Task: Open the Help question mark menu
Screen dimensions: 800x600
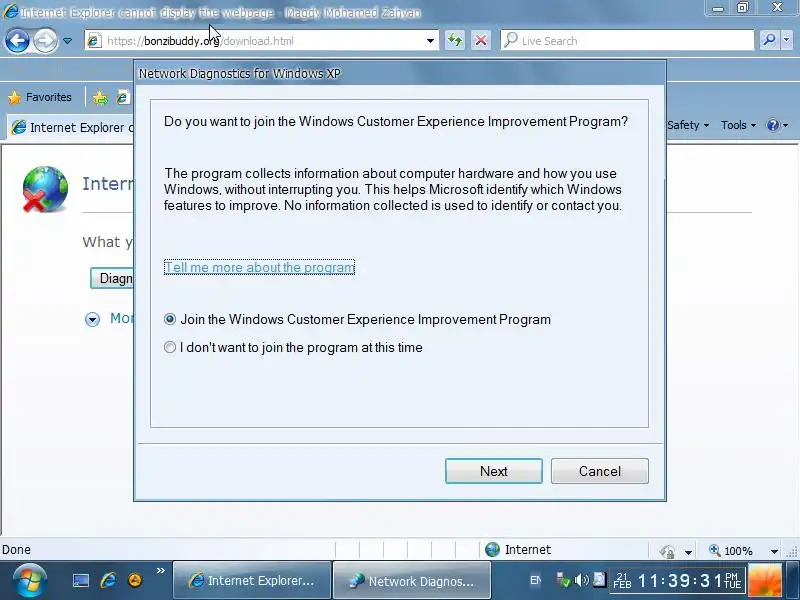Action: coord(777,125)
